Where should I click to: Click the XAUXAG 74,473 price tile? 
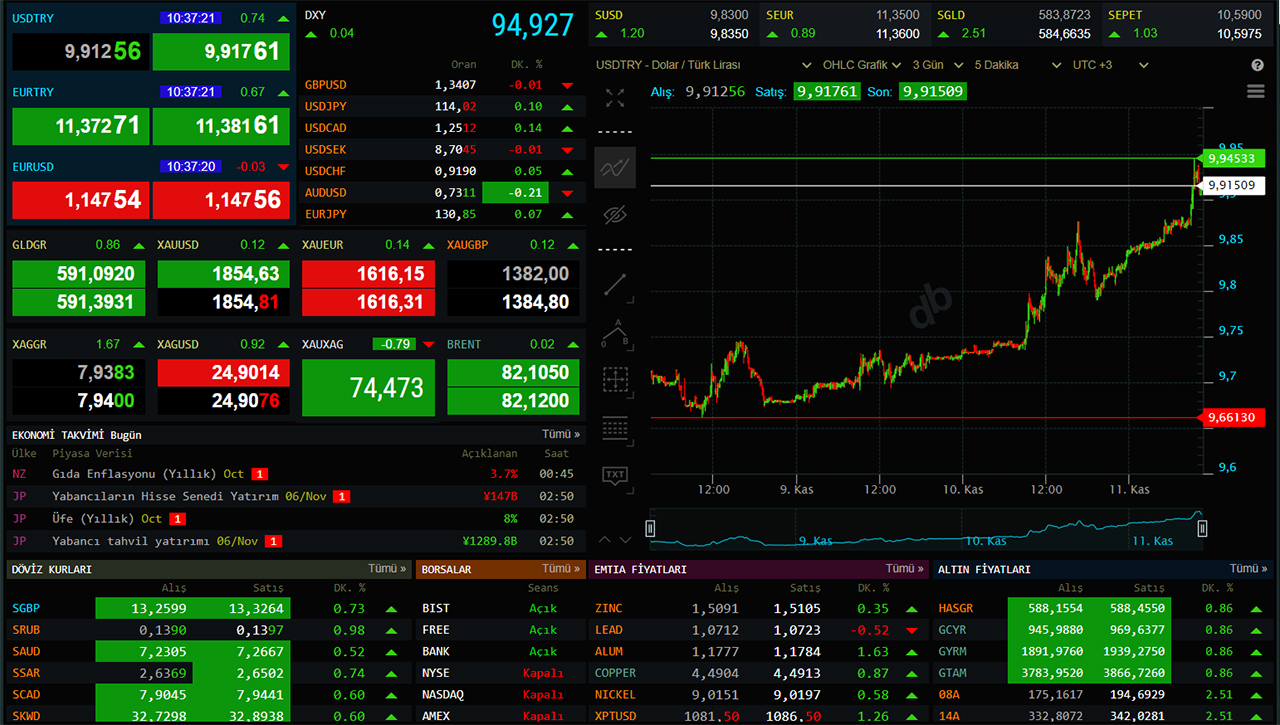(x=369, y=387)
